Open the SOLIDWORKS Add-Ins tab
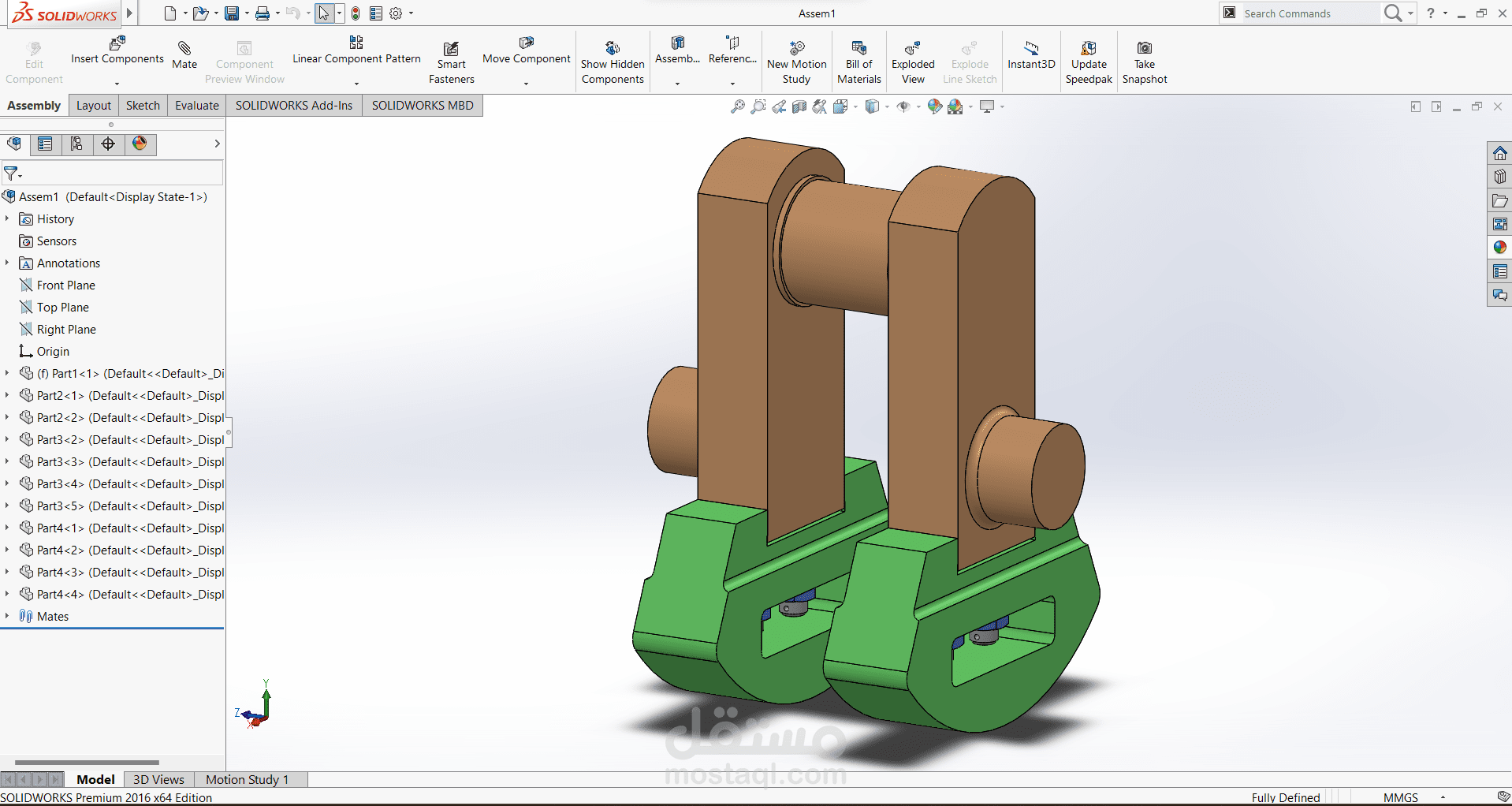This screenshot has width=1512, height=806. click(294, 106)
